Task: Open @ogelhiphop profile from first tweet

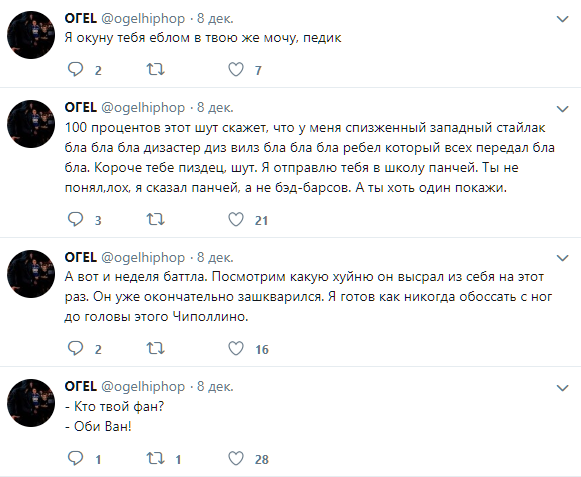Action: point(143,19)
